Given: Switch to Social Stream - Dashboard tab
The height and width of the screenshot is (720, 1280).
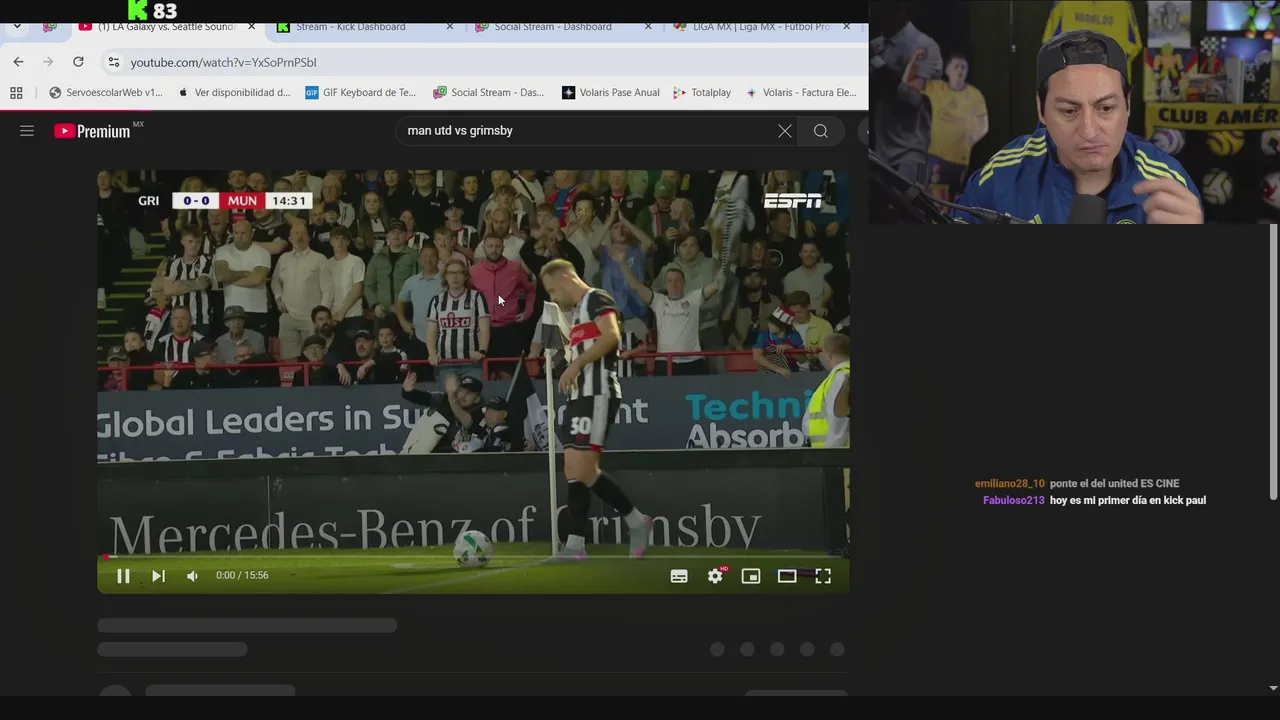Looking at the screenshot, I should pos(552,27).
